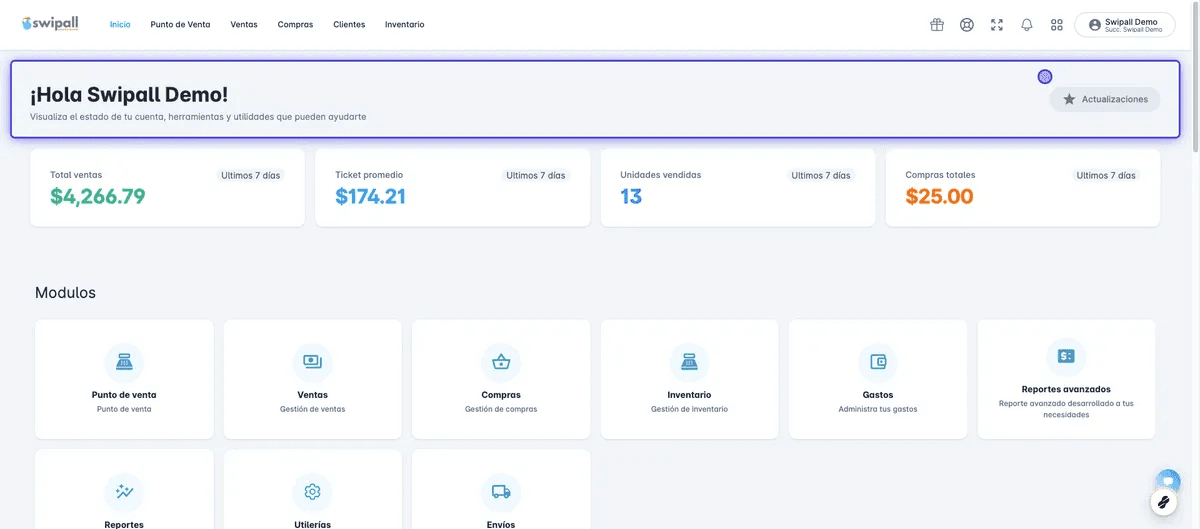Viewport: 1200px width, 529px height.
Task: Click the Ticket promedio $174.21 value
Action: pyautogui.click(x=370, y=197)
